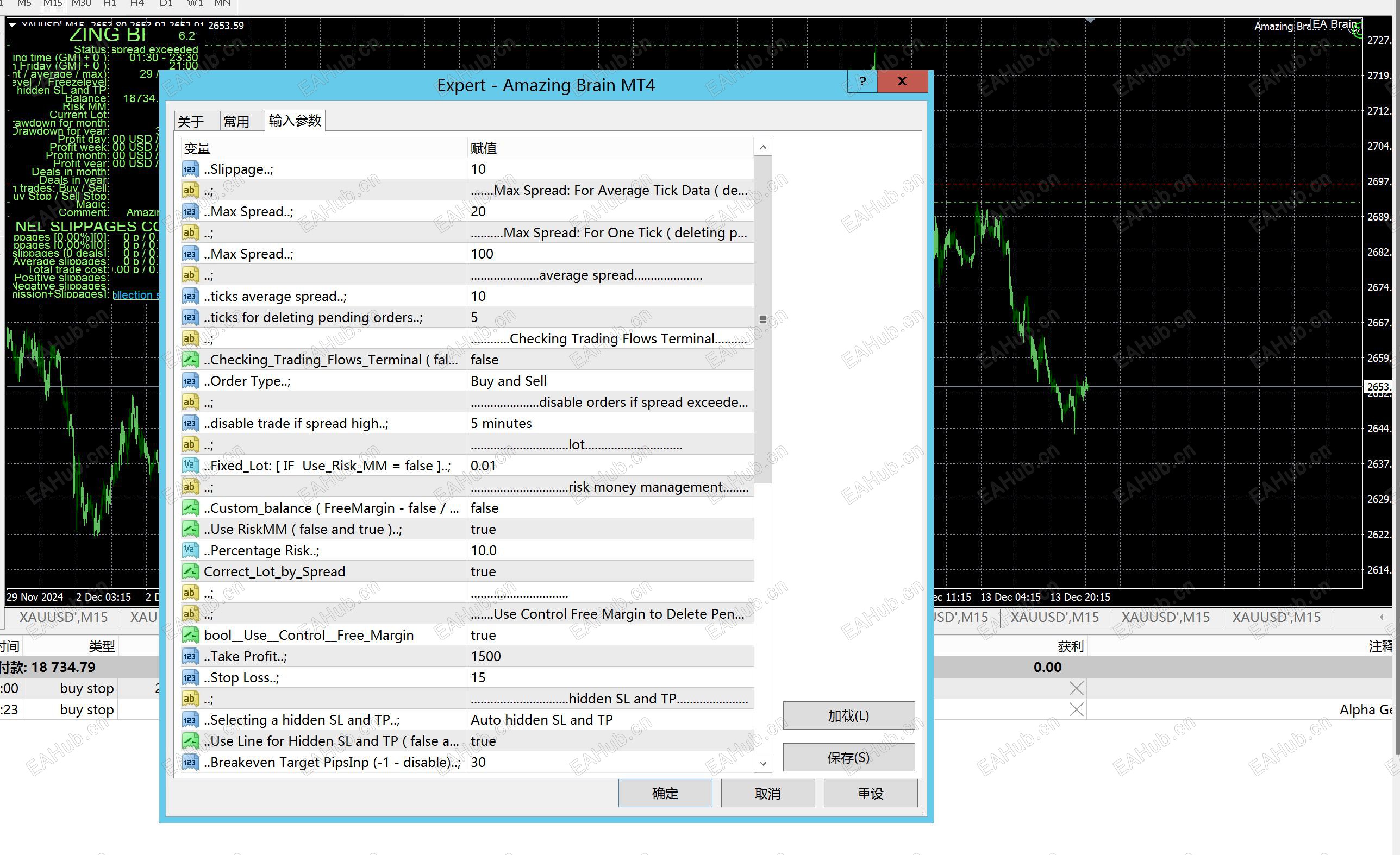Click the 保存(S) save button

coord(848,757)
